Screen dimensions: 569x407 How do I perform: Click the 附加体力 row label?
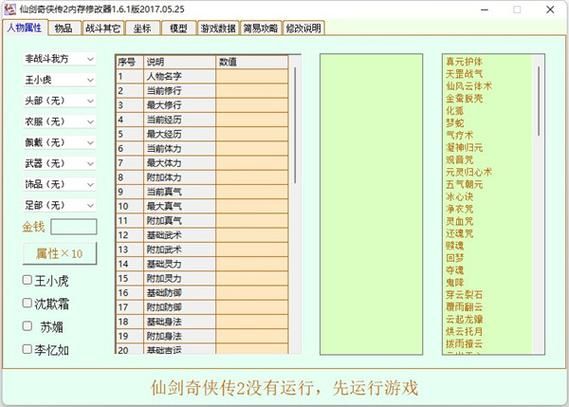click(x=164, y=177)
